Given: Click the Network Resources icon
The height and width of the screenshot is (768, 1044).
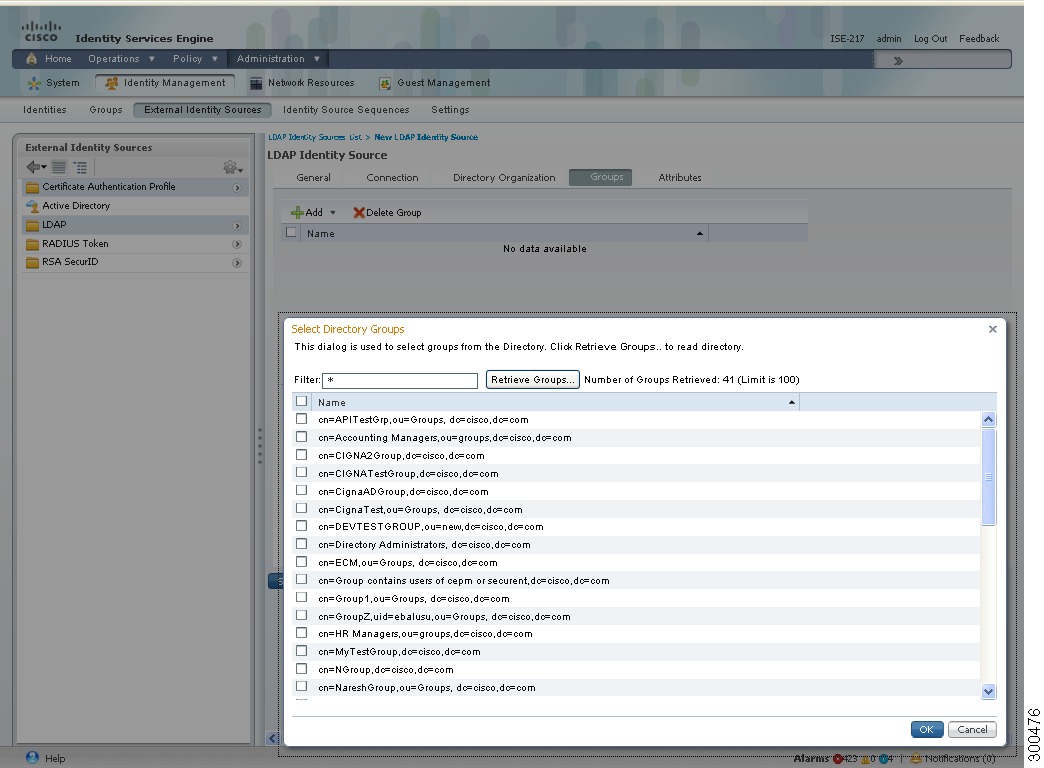Looking at the screenshot, I should [256, 83].
